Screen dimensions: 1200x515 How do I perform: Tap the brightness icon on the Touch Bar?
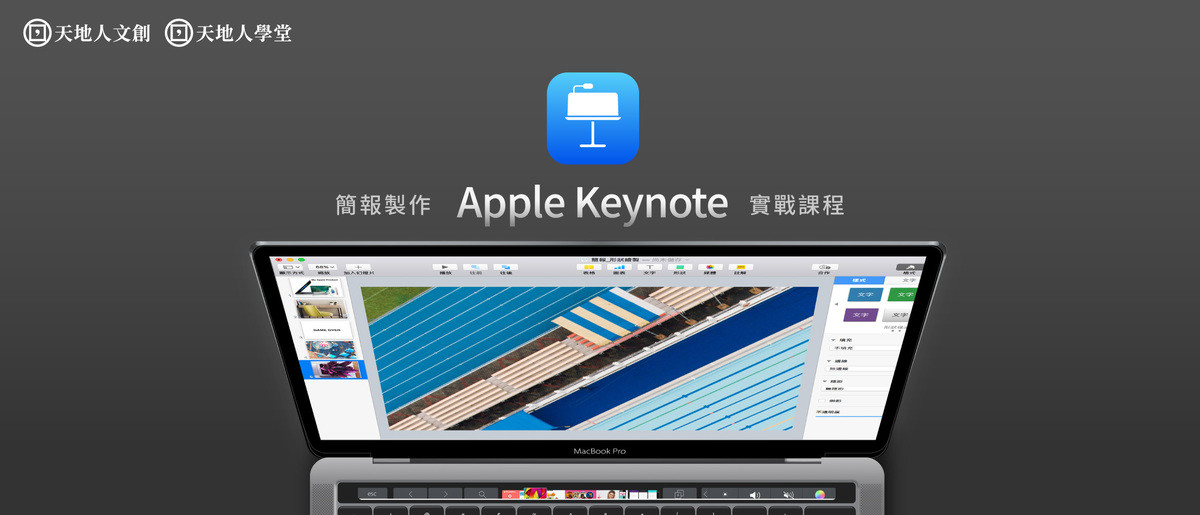725,494
